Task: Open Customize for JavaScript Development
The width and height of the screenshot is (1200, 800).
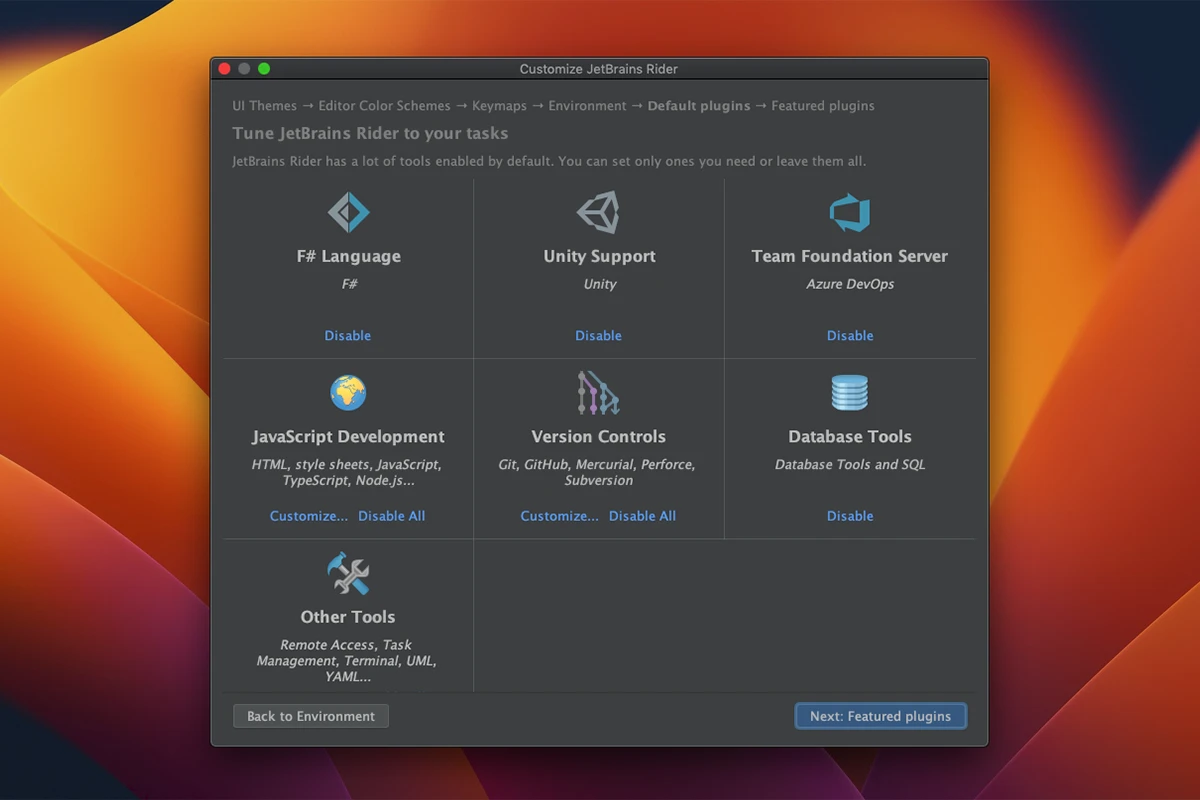Action: tap(309, 516)
